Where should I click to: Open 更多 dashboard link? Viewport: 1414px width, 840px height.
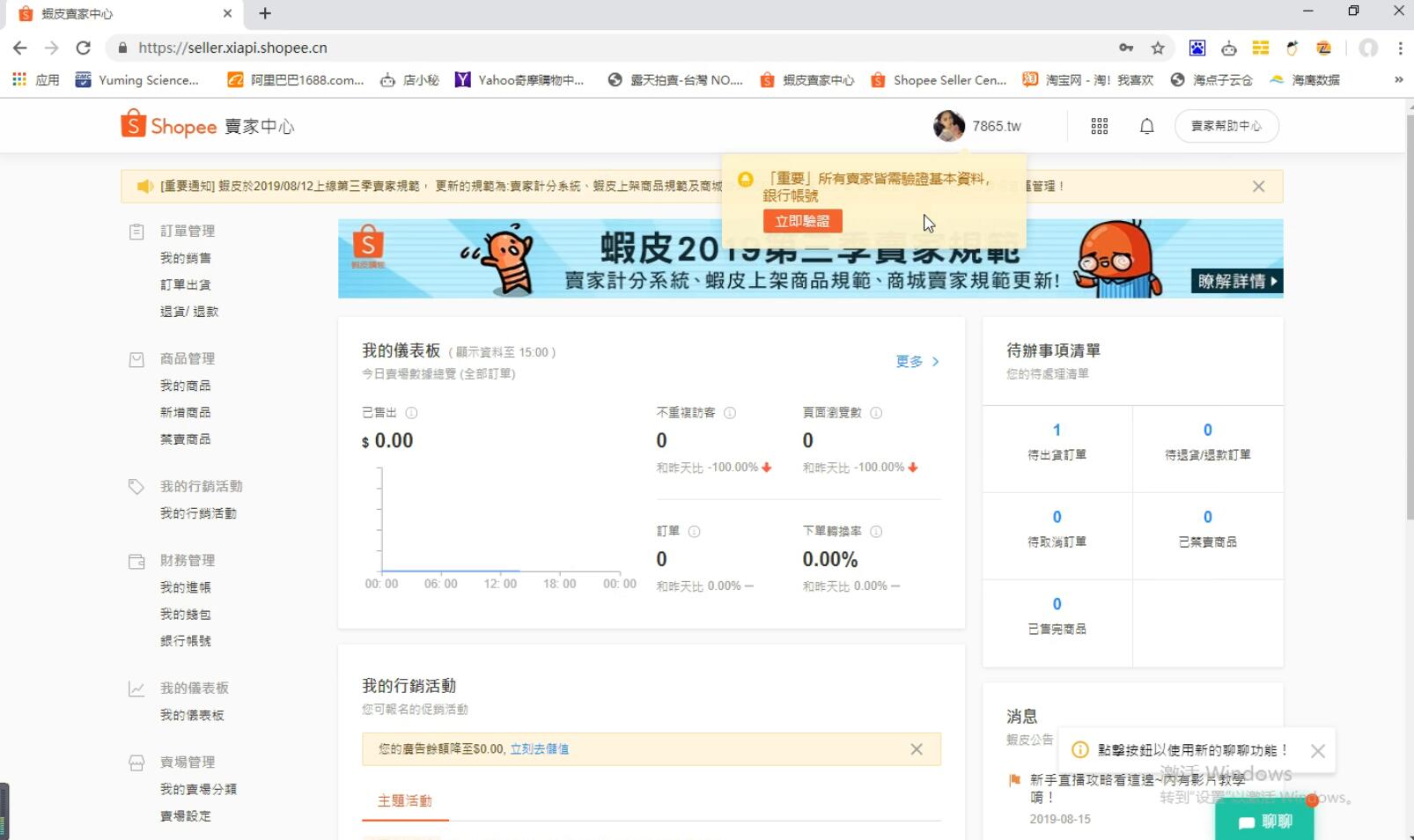coord(917,362)
